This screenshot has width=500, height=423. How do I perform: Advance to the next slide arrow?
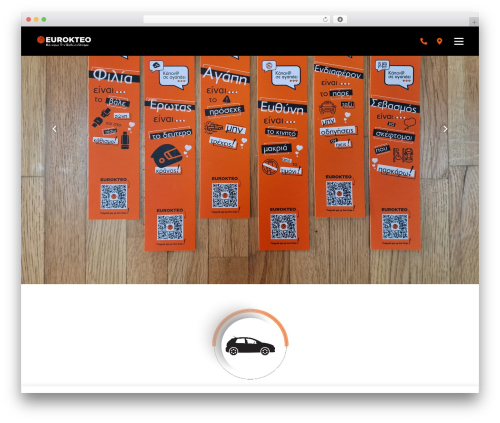[x=445, y=129]
